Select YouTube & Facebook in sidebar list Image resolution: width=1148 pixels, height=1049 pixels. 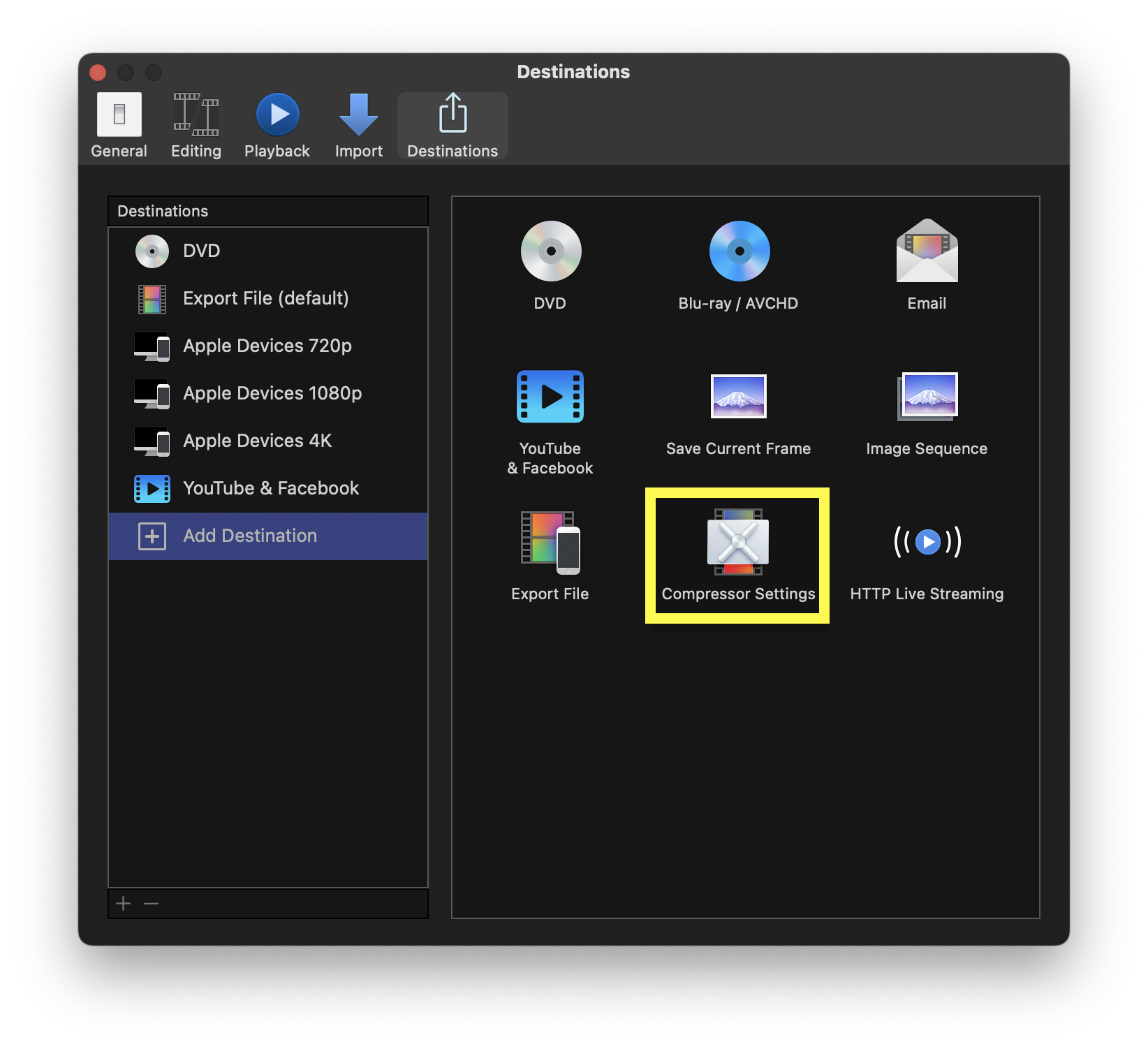(x=268, y=488)
